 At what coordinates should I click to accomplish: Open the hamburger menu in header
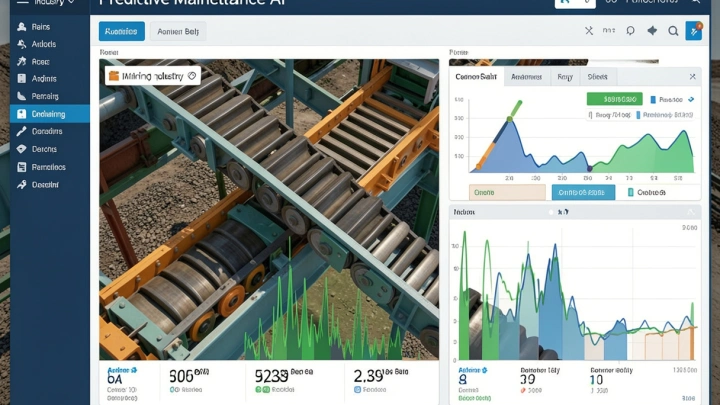22,2
